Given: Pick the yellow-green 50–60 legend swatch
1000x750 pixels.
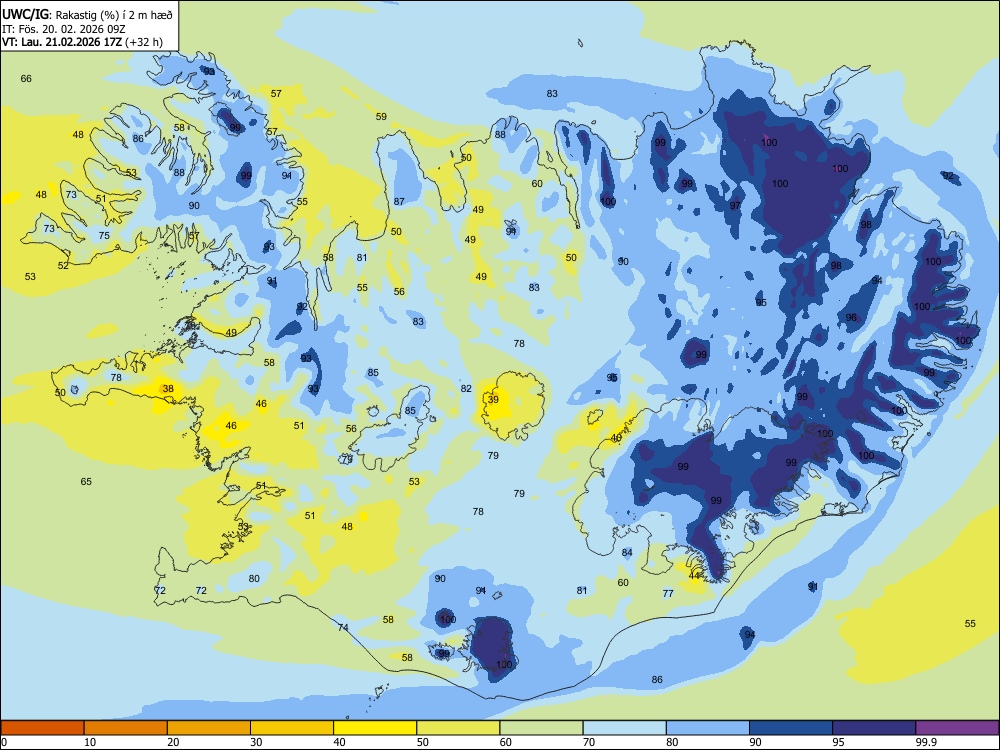Looking at the screenshot, I should click(458, 728).
